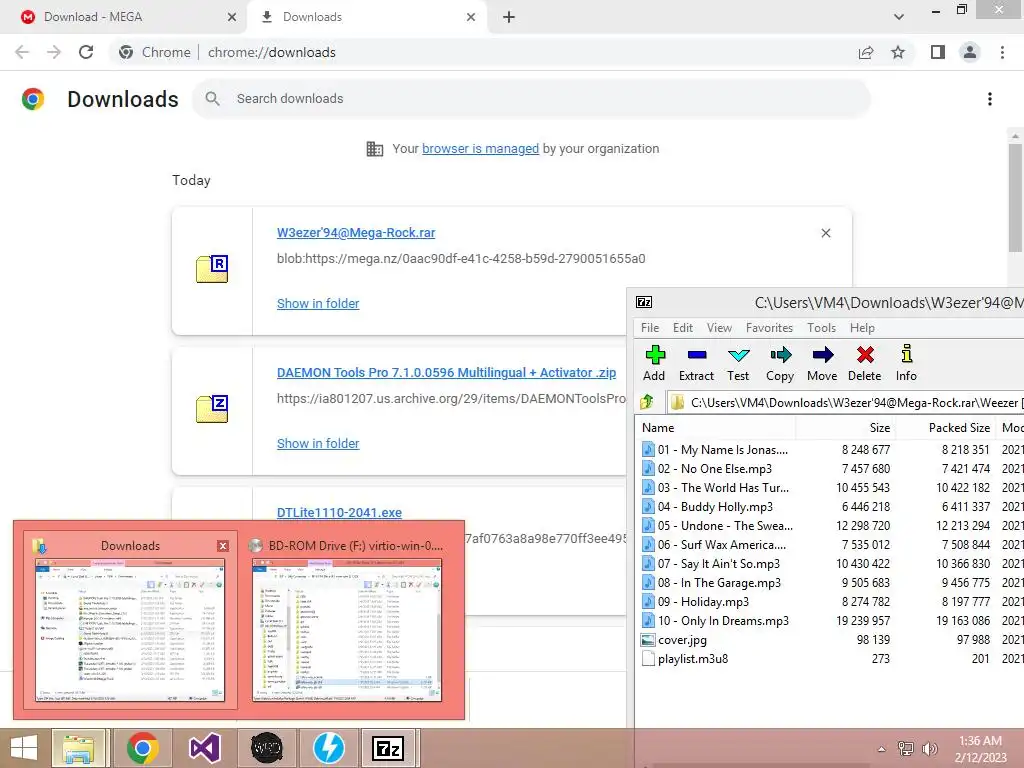Switch to the Downloads Chrome tab
This screenshot has width=1024, height=768.
[x=366, y=17]
